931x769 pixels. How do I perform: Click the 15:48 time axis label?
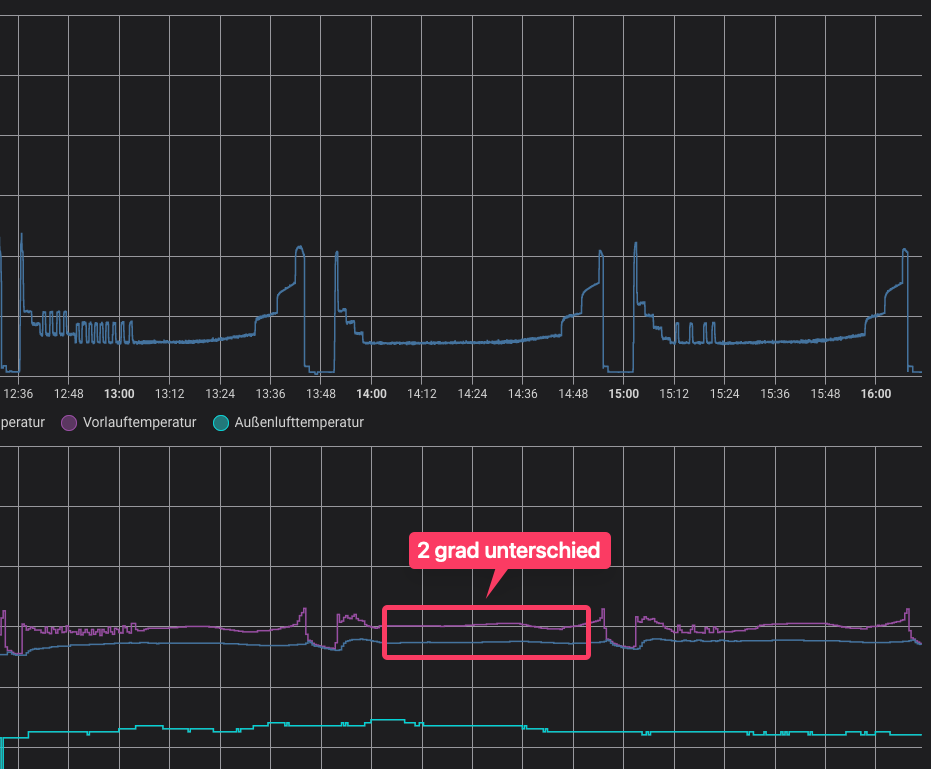pyautogui.click(x=826, y=394)
